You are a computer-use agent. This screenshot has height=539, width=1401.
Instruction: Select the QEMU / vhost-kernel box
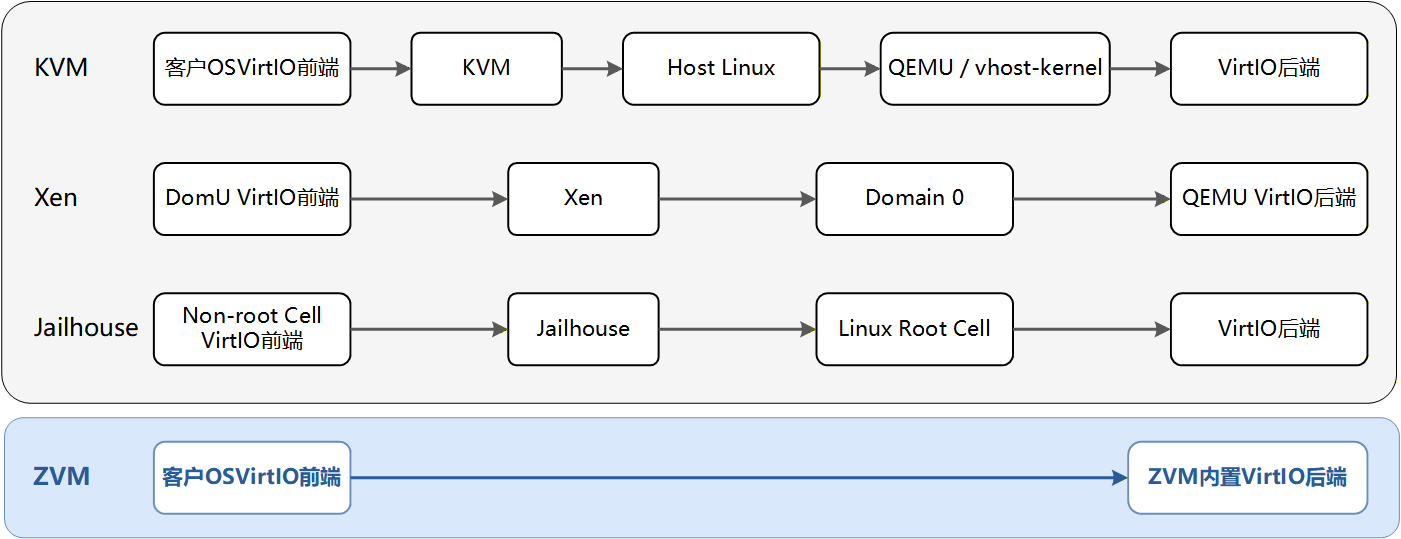995,69
